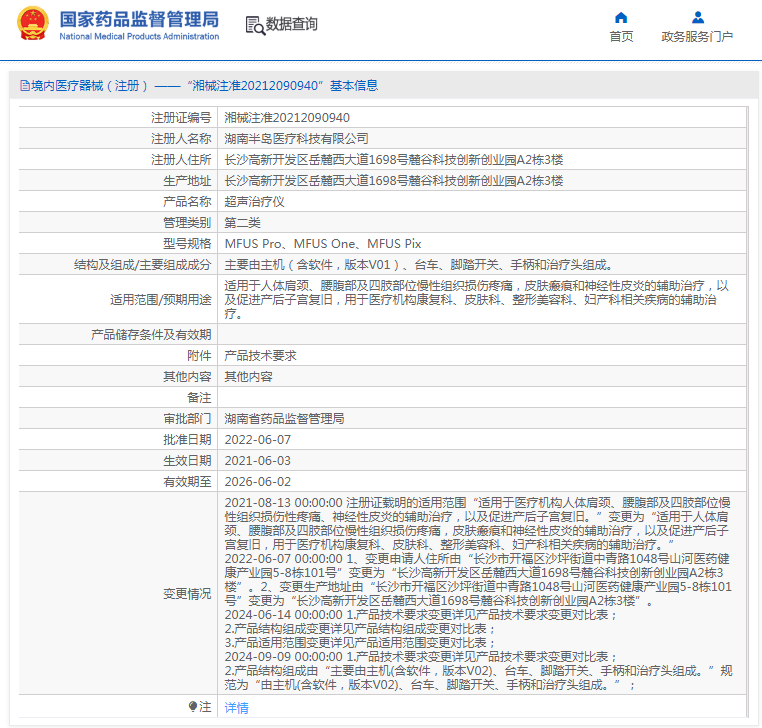Click the lightbulb icon beside 注
This screenshot has width=762, height=728.
(191, 707)
